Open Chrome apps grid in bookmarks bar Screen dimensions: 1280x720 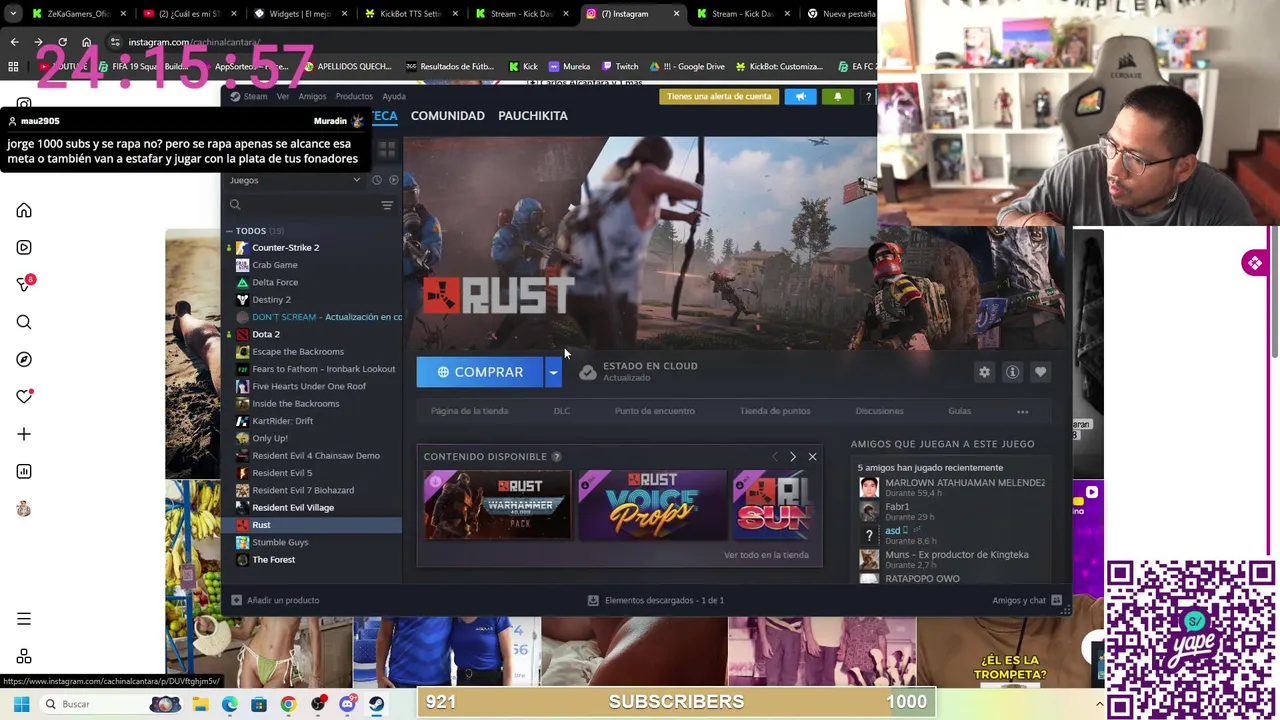coord(13,66)
